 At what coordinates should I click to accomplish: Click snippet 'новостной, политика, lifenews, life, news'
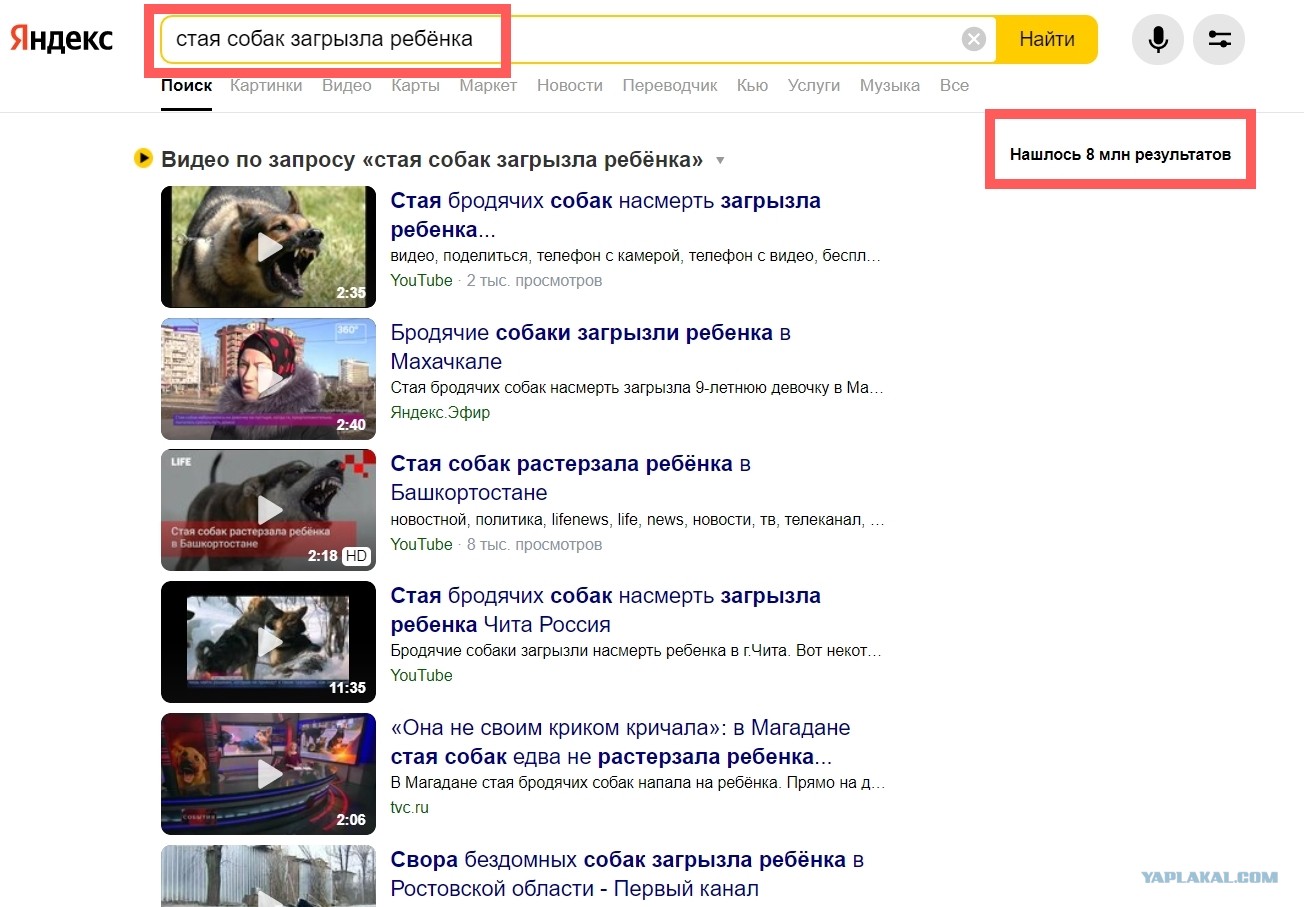click(637, 520)
